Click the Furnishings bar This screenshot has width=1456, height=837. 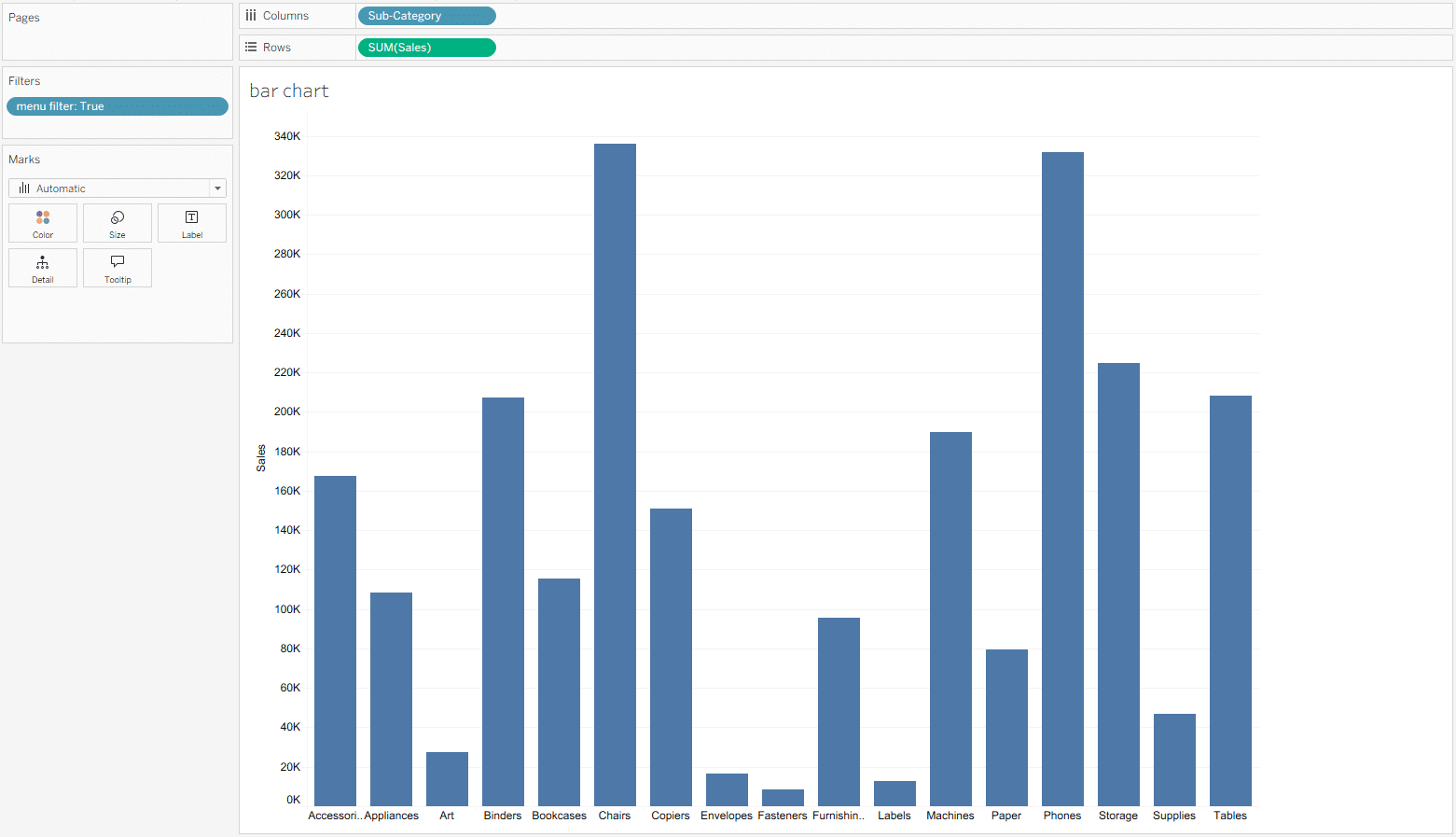[x=839, y=712]
